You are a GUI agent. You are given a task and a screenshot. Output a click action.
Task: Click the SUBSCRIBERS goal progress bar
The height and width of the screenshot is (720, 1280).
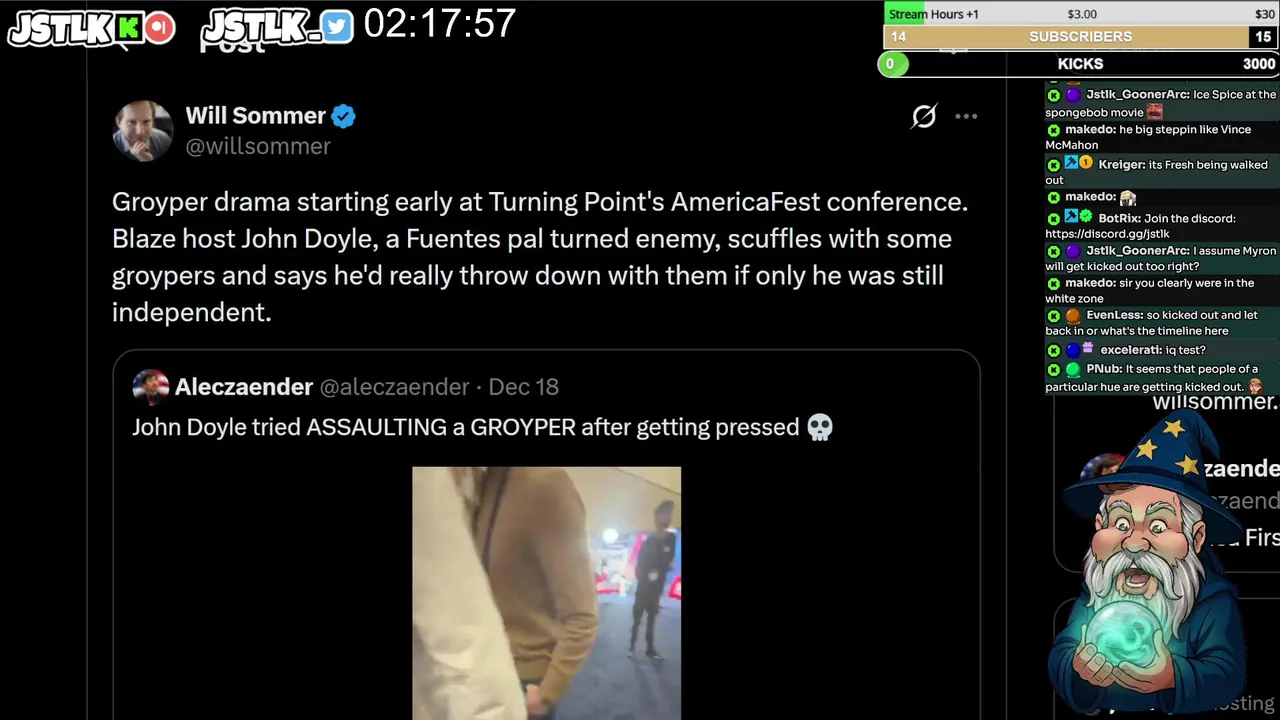tap(1081, 37)
